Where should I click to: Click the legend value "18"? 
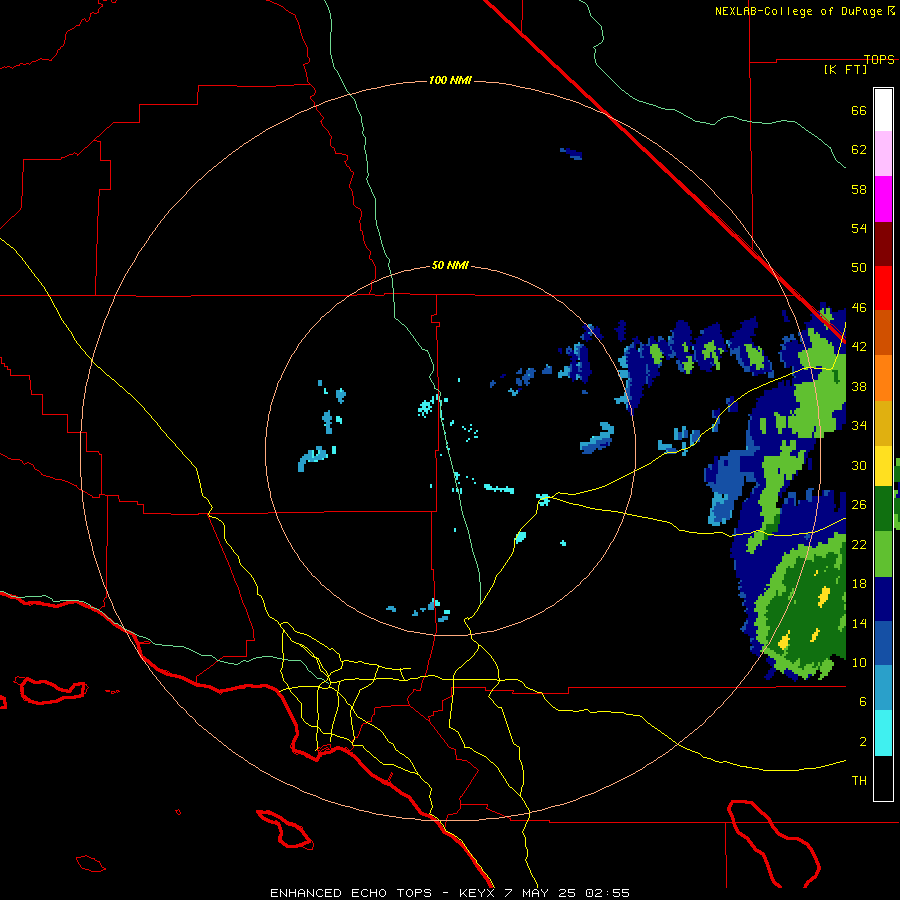coord(859,584)
